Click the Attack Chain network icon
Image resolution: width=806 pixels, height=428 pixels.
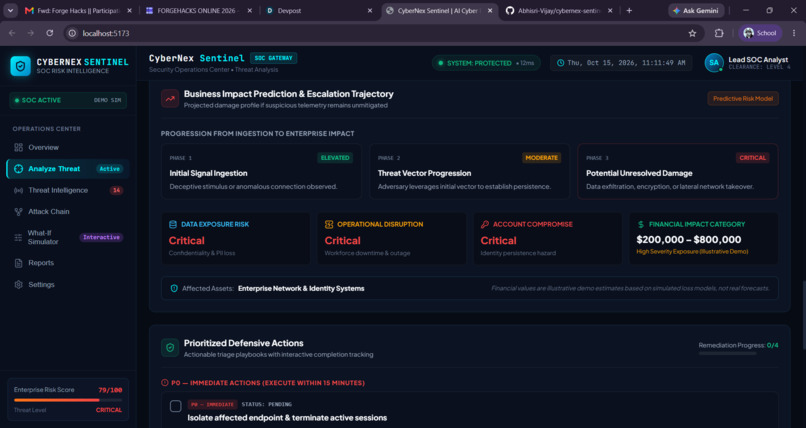[19, 212]
